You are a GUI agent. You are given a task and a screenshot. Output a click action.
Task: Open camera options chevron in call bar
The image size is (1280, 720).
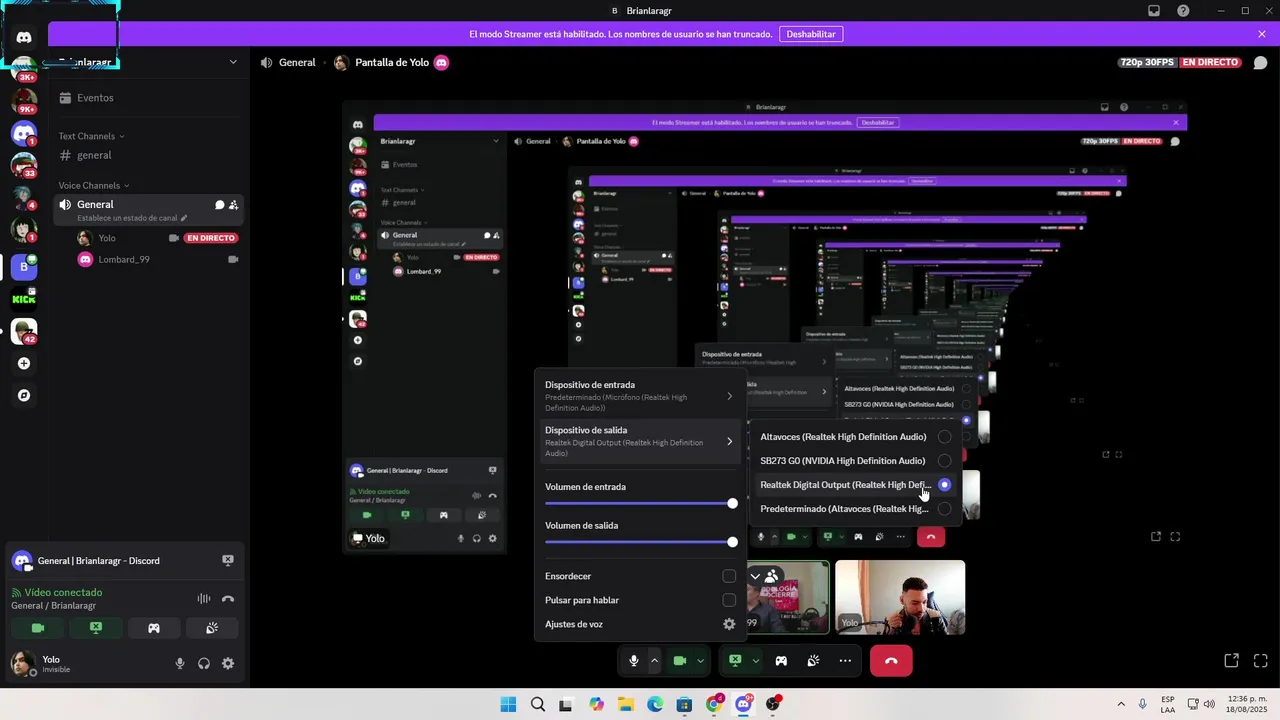(700, 661)
